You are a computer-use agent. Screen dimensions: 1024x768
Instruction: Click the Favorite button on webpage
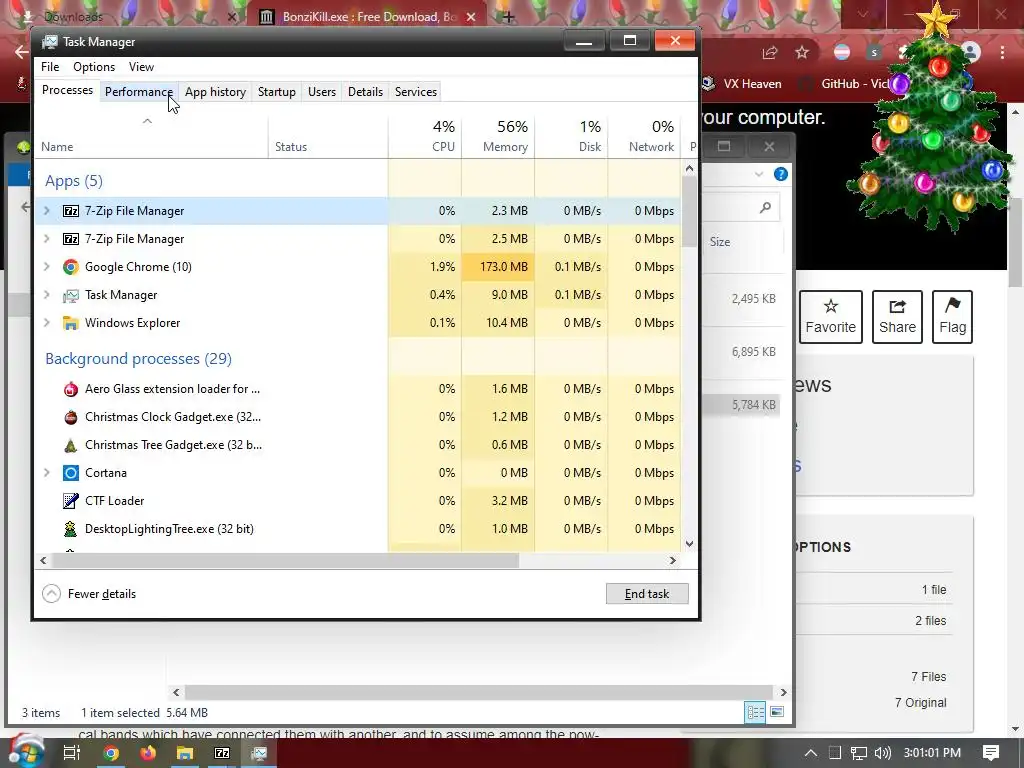coord(831,317)
